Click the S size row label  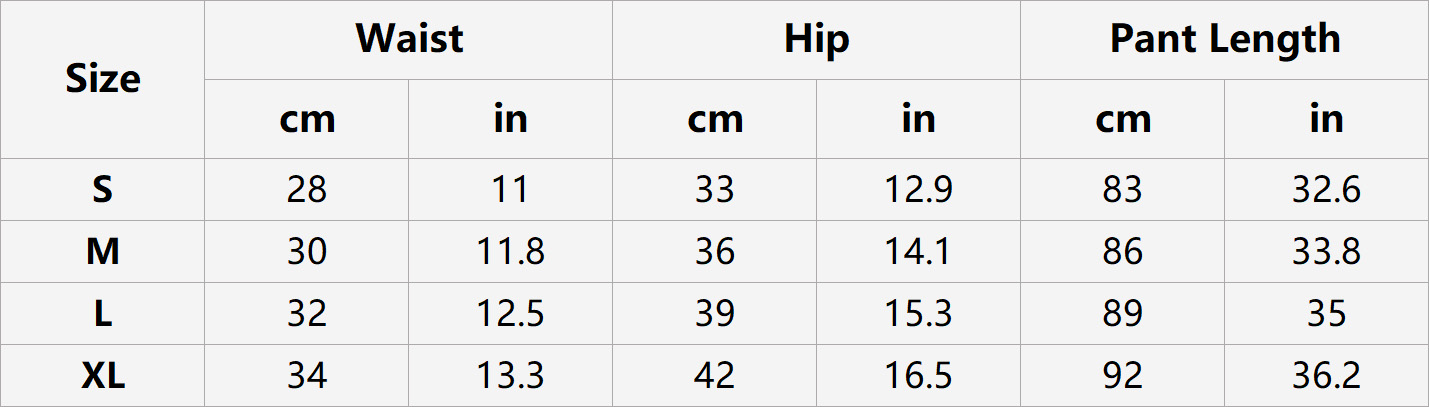103,190
